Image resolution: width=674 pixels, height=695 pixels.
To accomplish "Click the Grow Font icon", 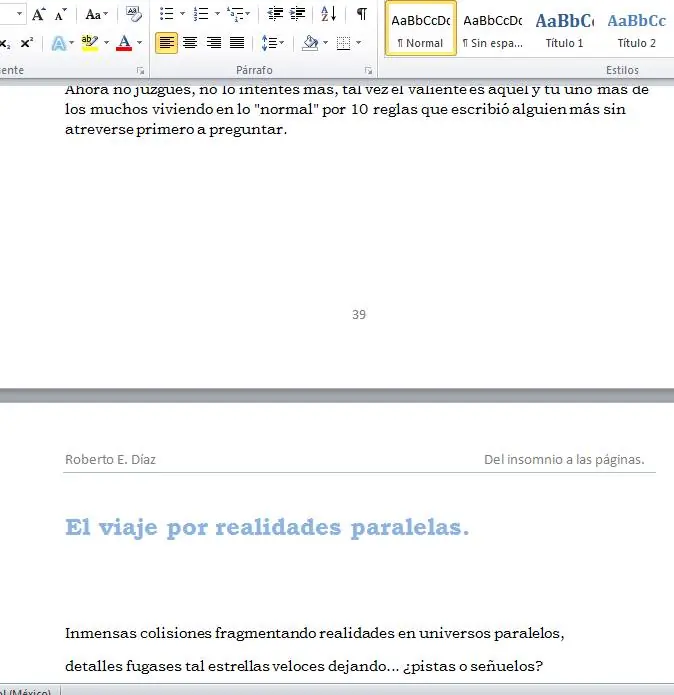I will [39, 14].
